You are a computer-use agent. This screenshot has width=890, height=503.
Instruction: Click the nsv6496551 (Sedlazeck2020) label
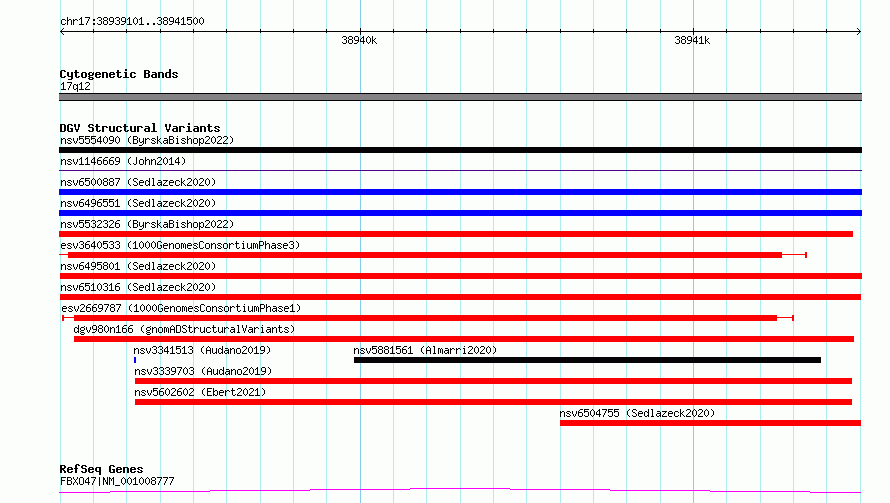138,203
